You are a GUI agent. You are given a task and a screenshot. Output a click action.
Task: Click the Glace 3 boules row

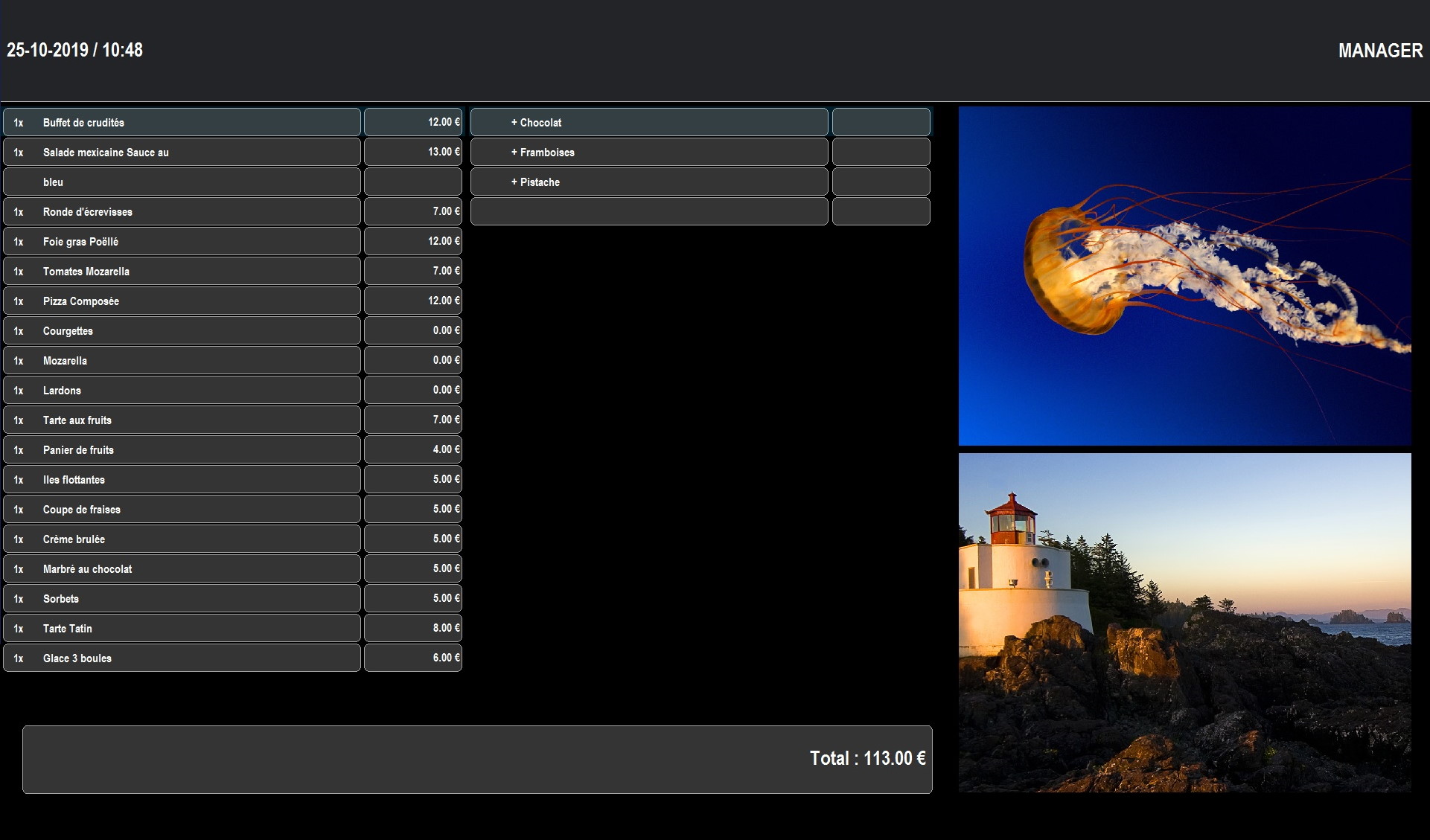point(182,658)
